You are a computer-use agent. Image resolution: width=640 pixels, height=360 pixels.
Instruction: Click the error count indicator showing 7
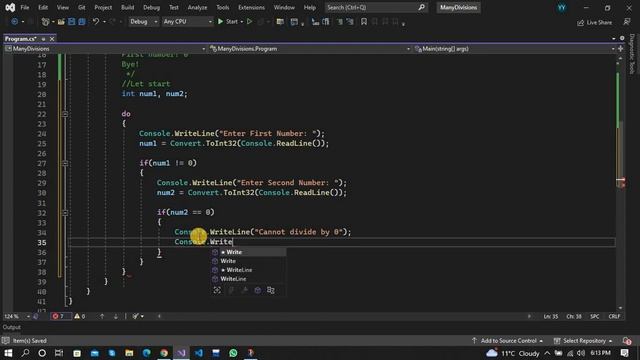pyautogui.click(x=60, y=316)
